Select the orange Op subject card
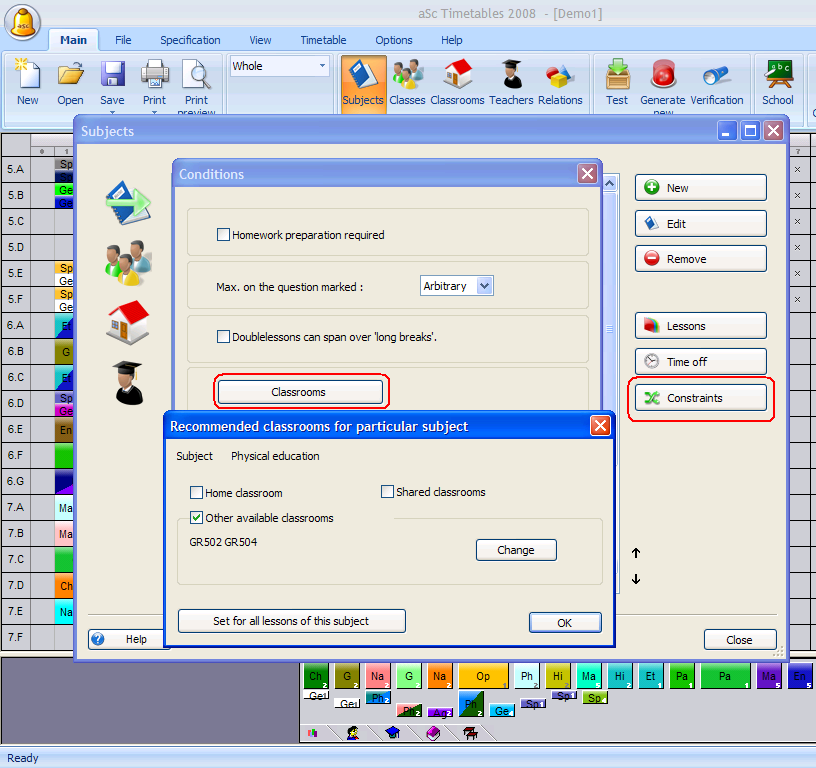Screen dimensions: 816x768 (x=483, y=677)
